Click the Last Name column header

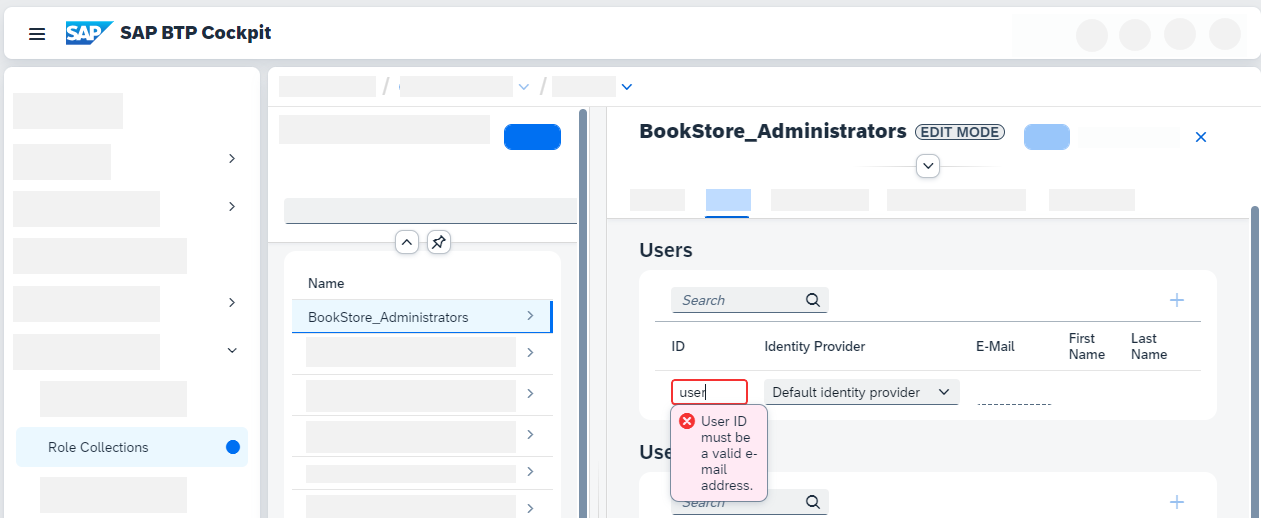[1149, 346]
